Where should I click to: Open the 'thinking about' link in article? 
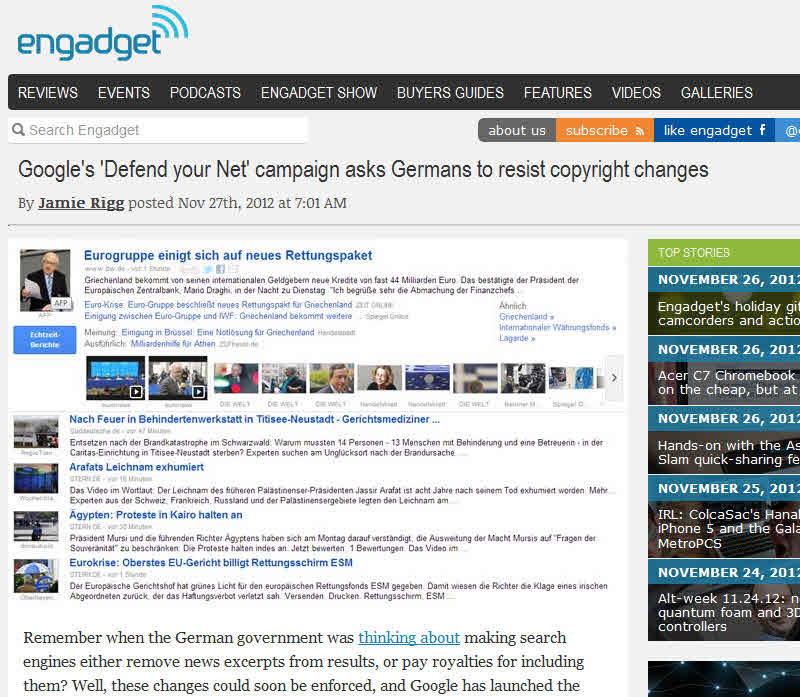pos(409,638)
